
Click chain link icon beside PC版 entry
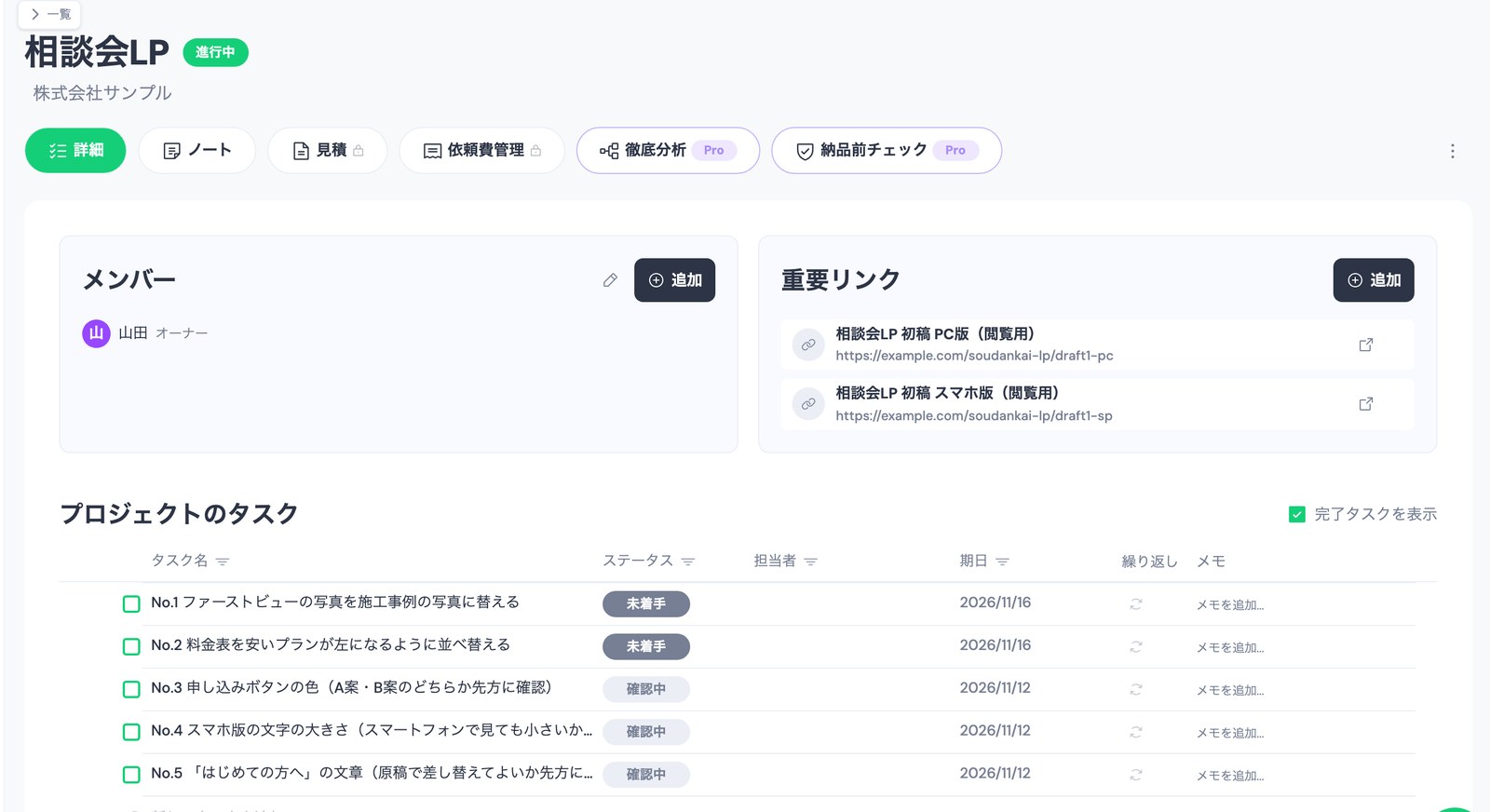point(808,345)
